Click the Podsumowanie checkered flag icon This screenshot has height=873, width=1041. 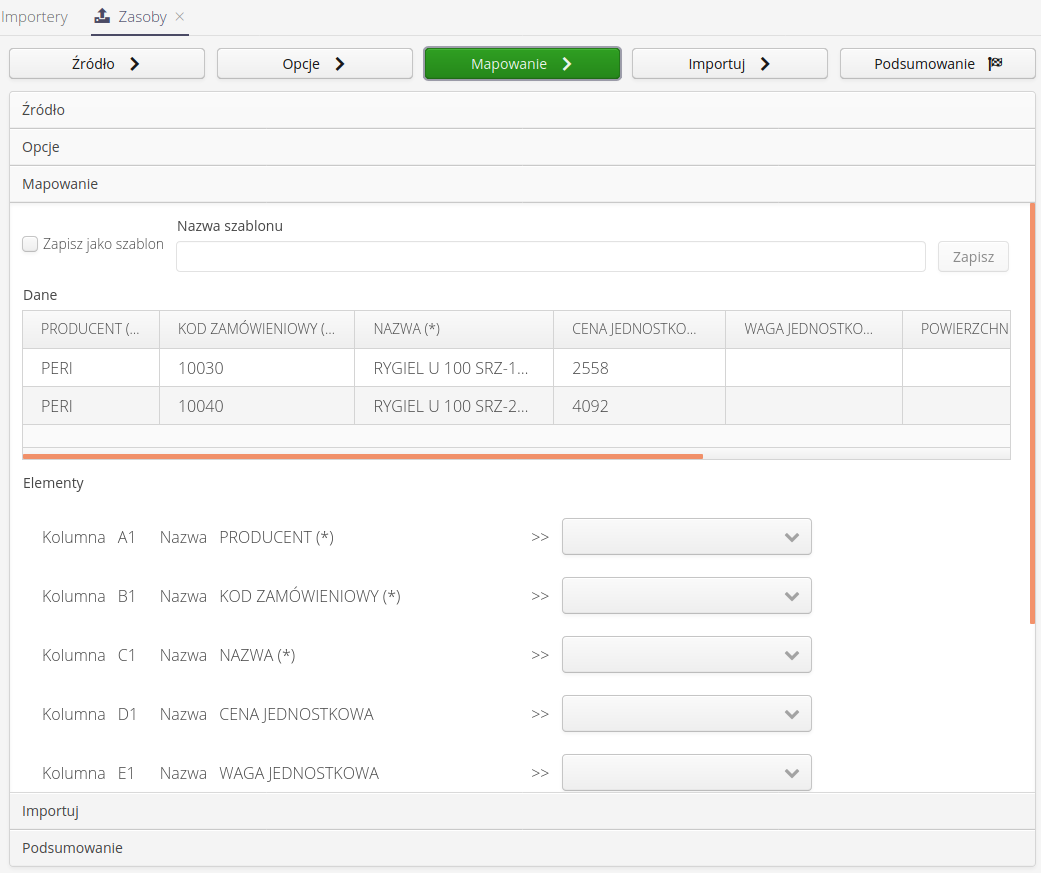click(x=995, y=64)
